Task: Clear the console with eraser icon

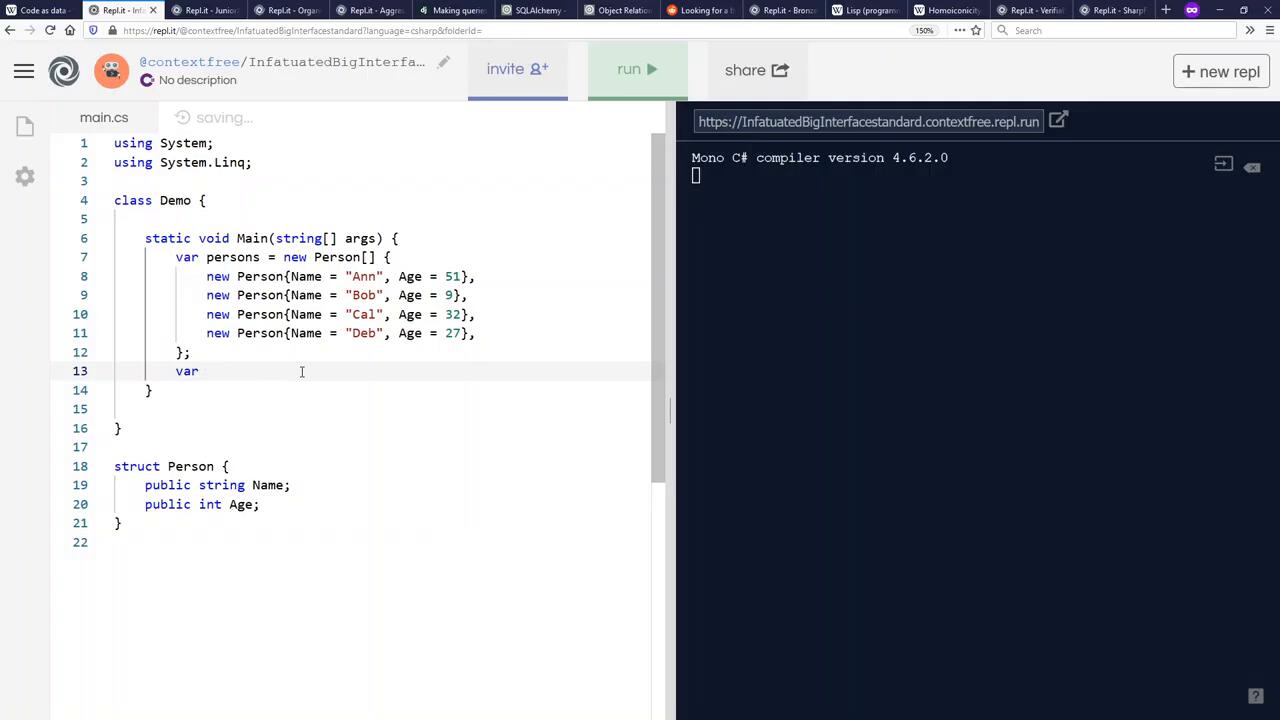Action: [x=1252, y=167]
